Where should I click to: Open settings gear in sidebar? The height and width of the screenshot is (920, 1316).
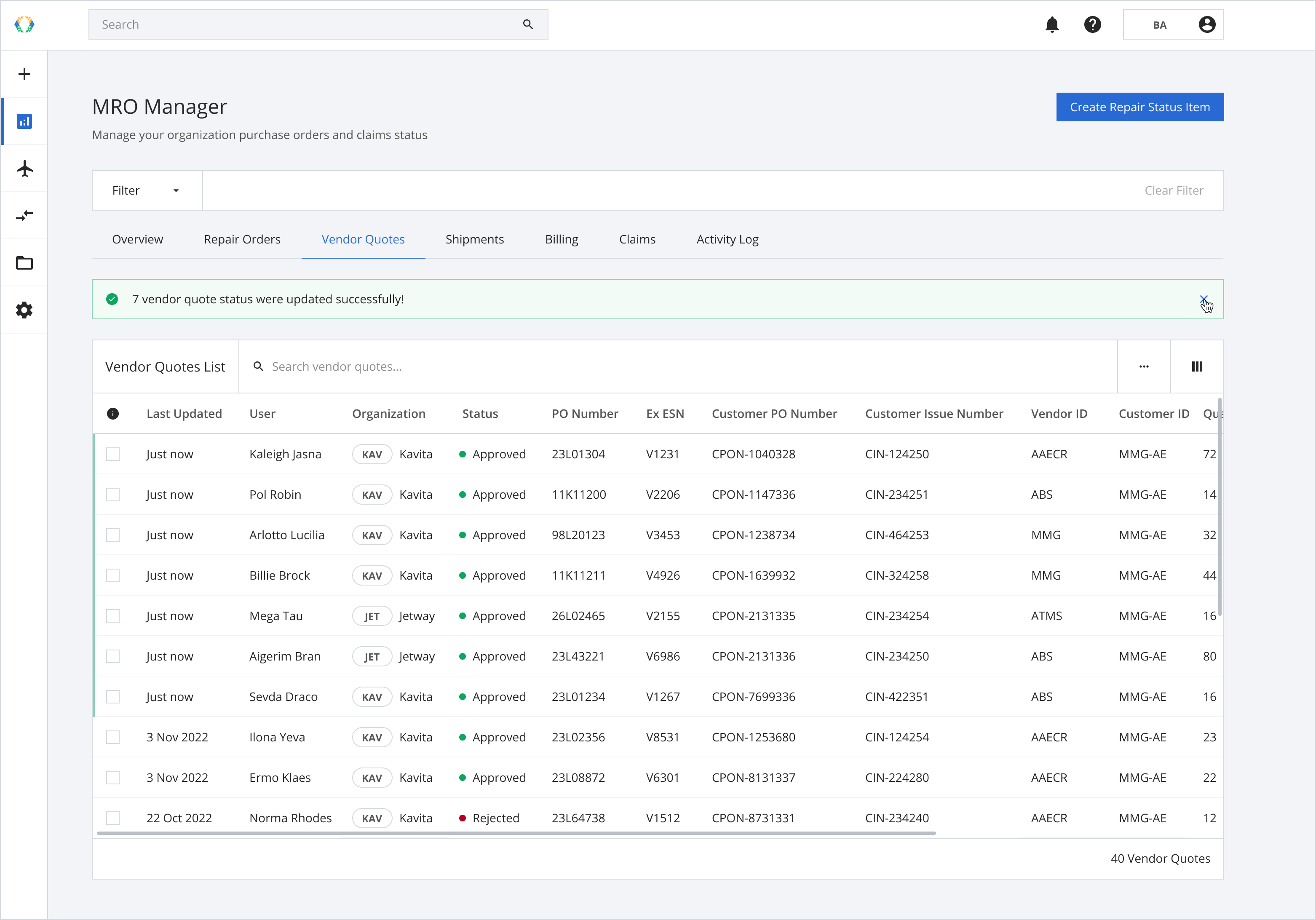point(24,310)
